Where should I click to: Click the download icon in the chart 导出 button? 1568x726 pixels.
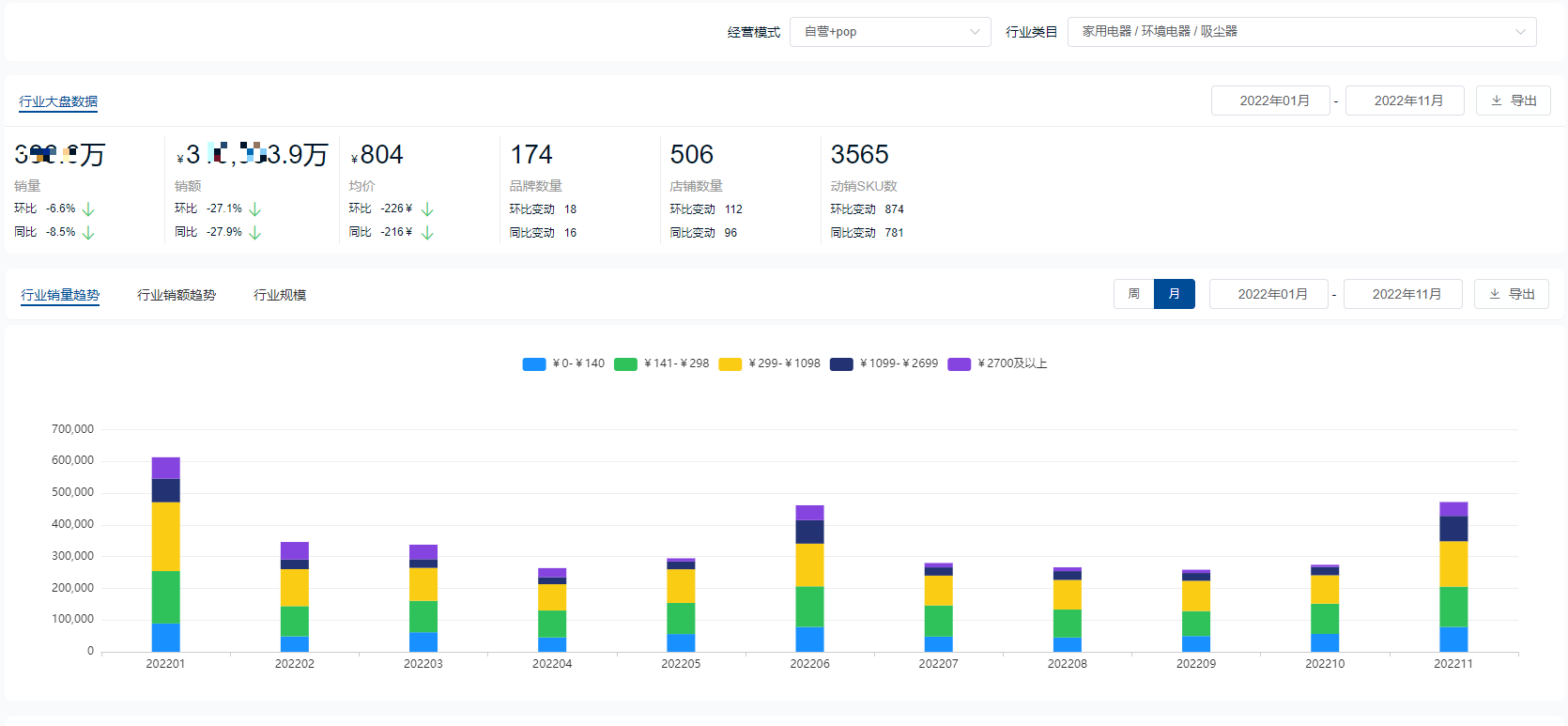[x=1495, y=294]
